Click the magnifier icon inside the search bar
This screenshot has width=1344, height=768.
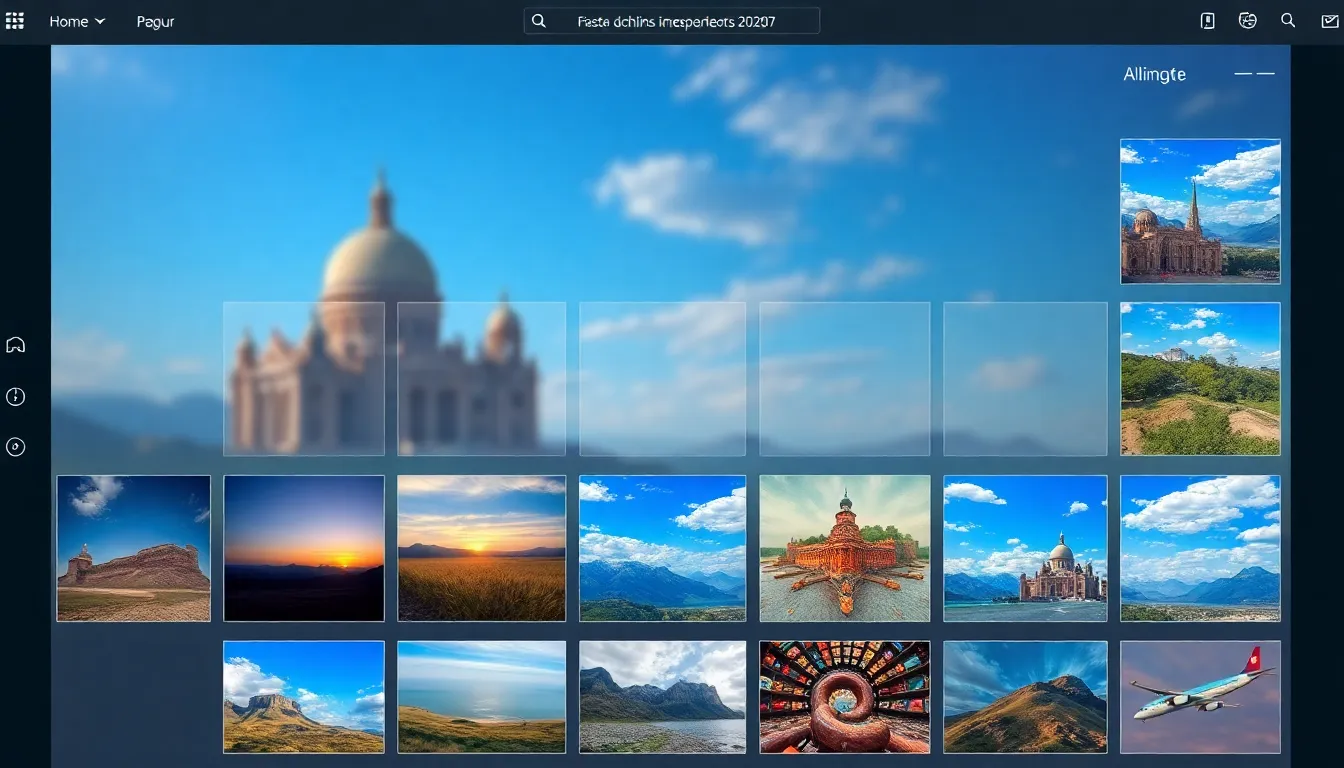[539, 21]
